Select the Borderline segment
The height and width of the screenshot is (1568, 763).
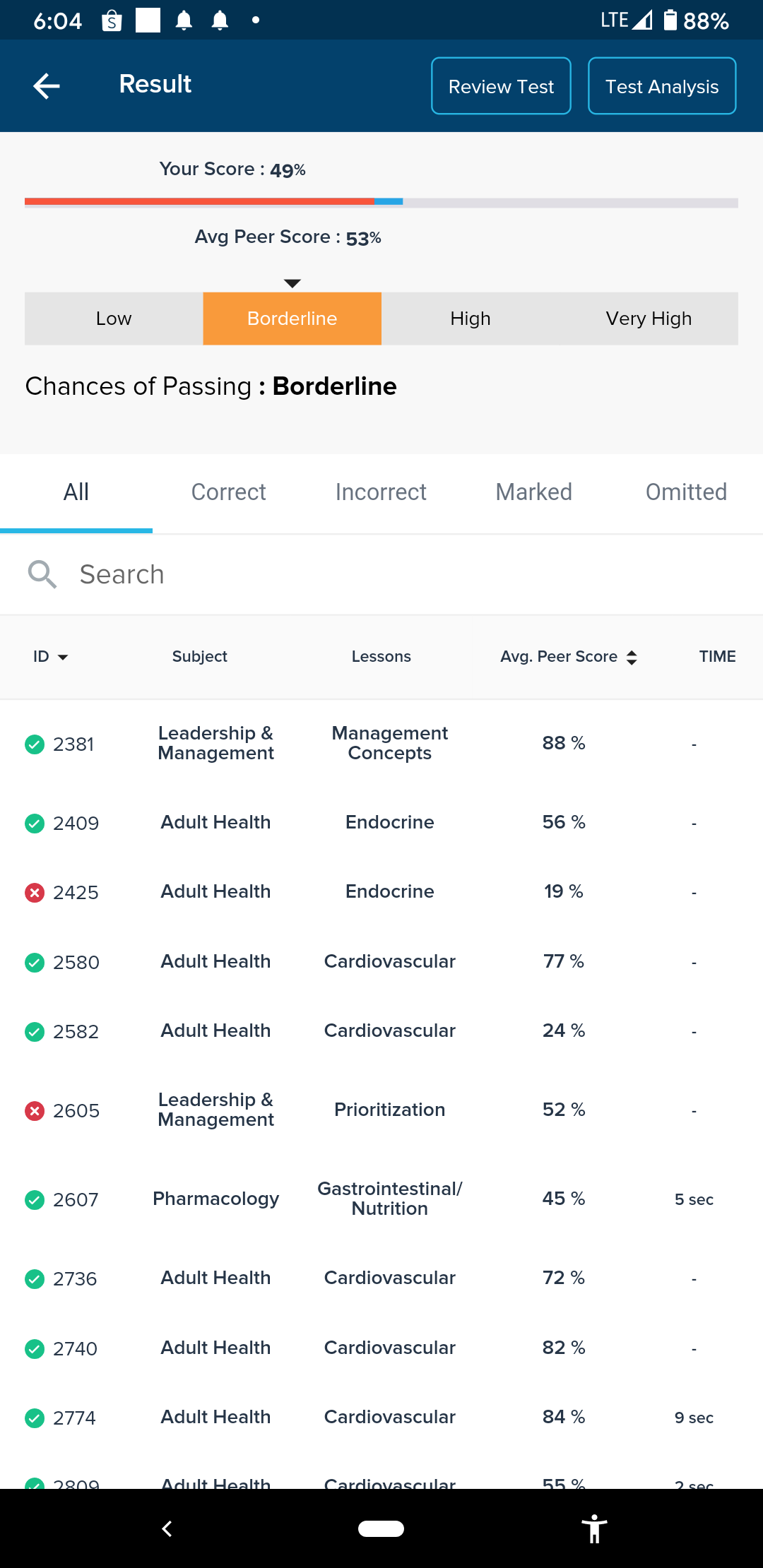tap(292, 319)
